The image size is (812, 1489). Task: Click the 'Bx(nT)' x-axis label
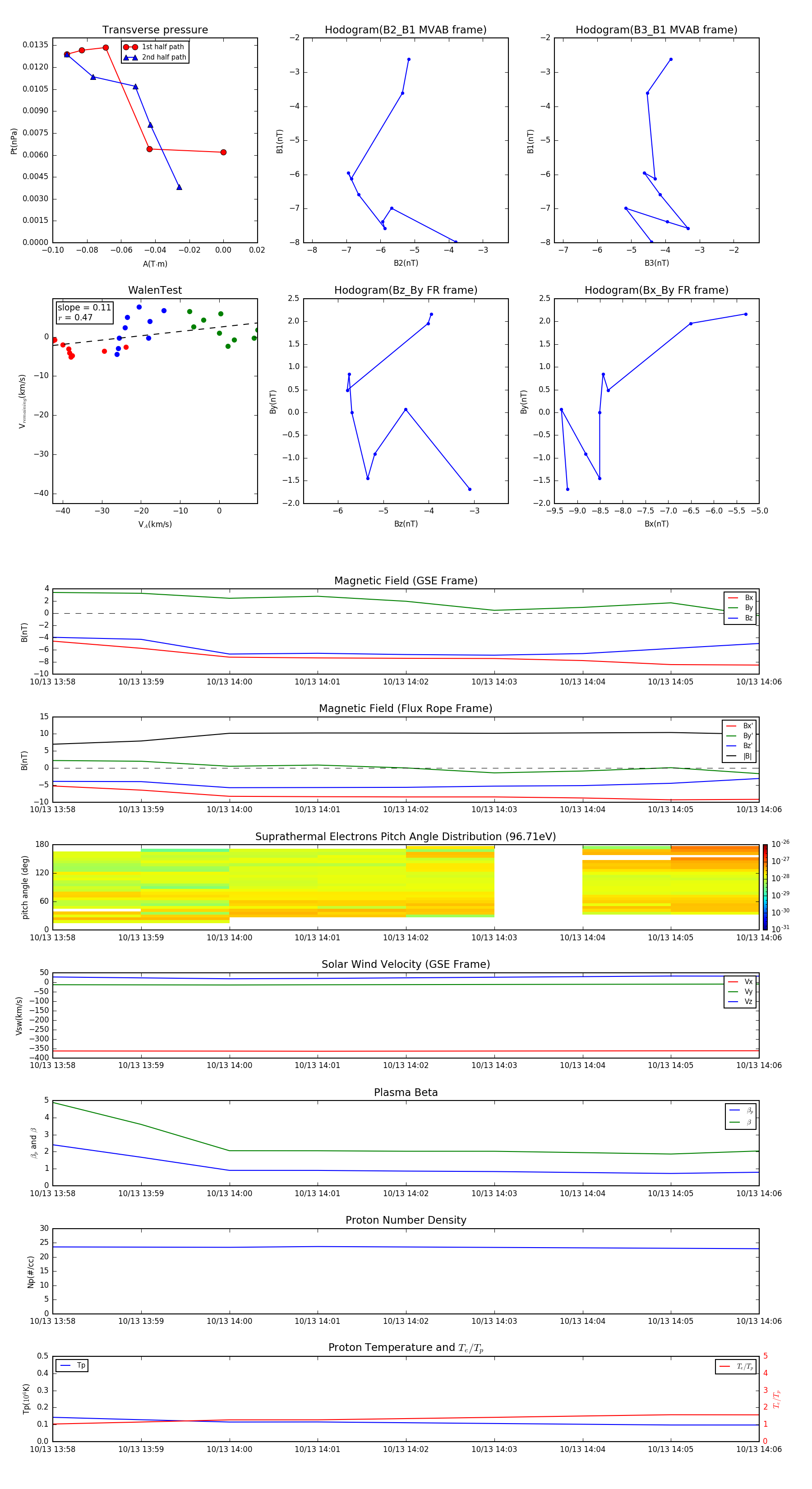pos(656,524)
